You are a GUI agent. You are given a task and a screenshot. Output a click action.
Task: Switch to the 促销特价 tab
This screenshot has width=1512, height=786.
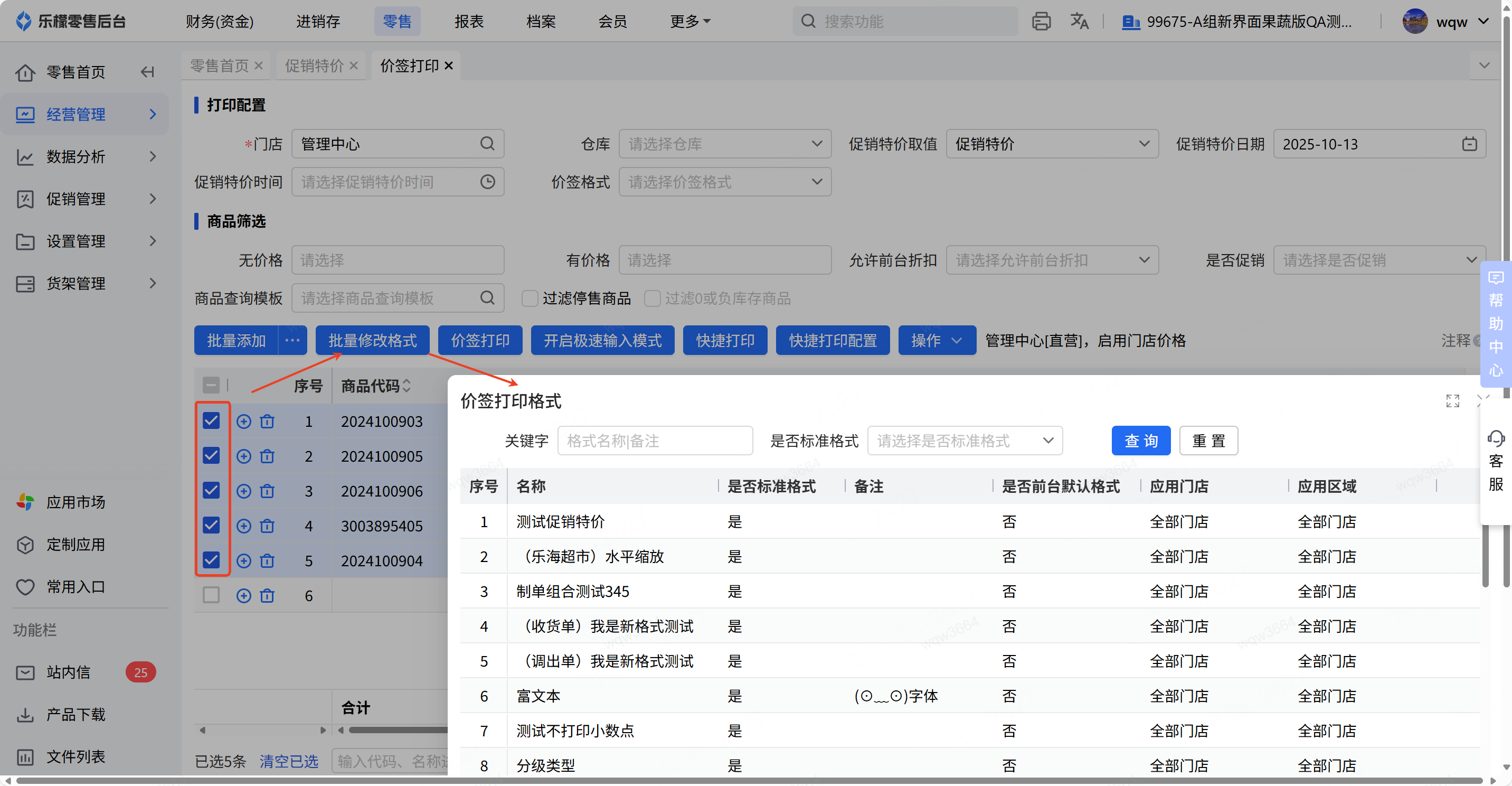[x=314, y=66]
